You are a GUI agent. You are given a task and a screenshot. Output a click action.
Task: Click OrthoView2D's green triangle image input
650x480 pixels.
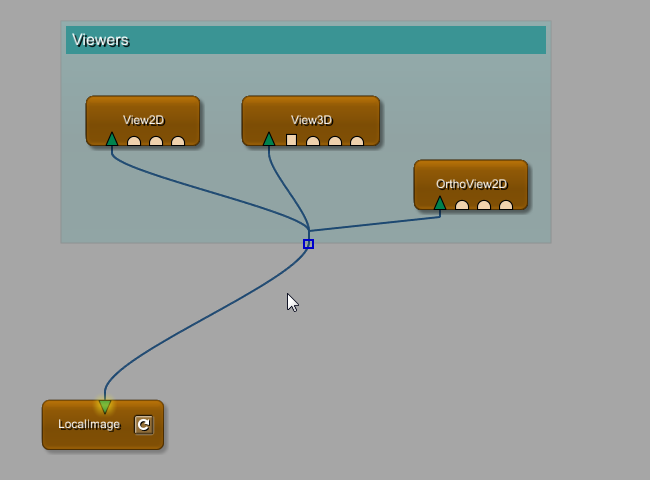click(440, 203)
